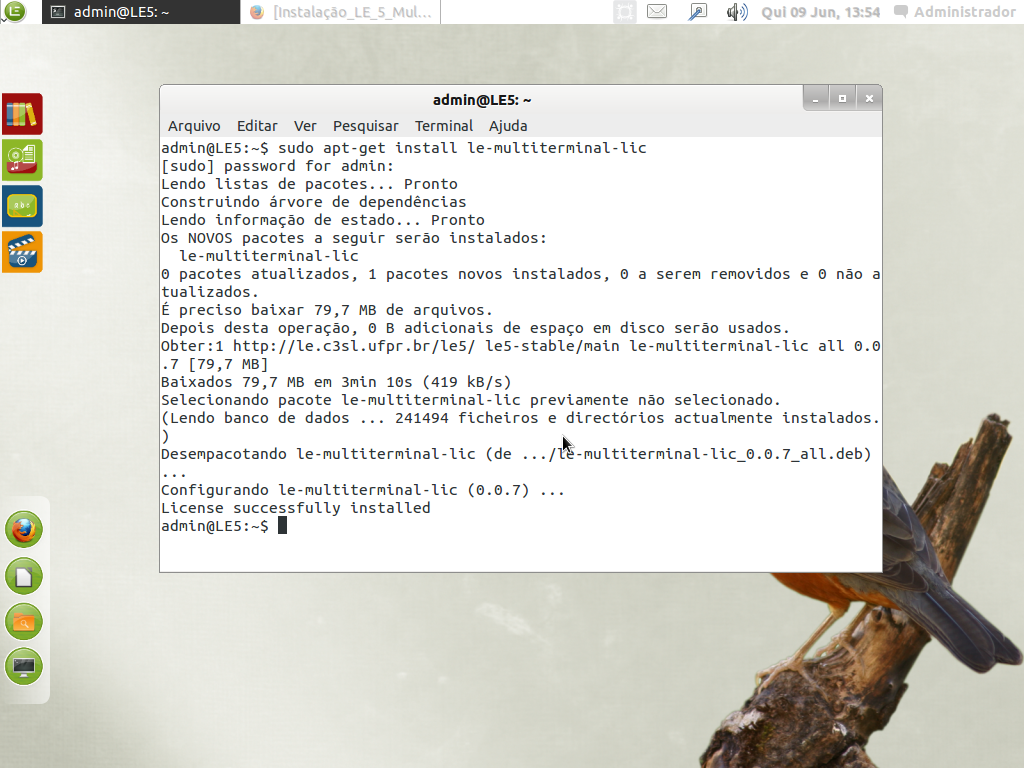Click the URL http://le.c3sl.ufpr.br/le5/ in the terminal
The width and height of the screenshot is (1024, 768).
click(x=355, y=346)
